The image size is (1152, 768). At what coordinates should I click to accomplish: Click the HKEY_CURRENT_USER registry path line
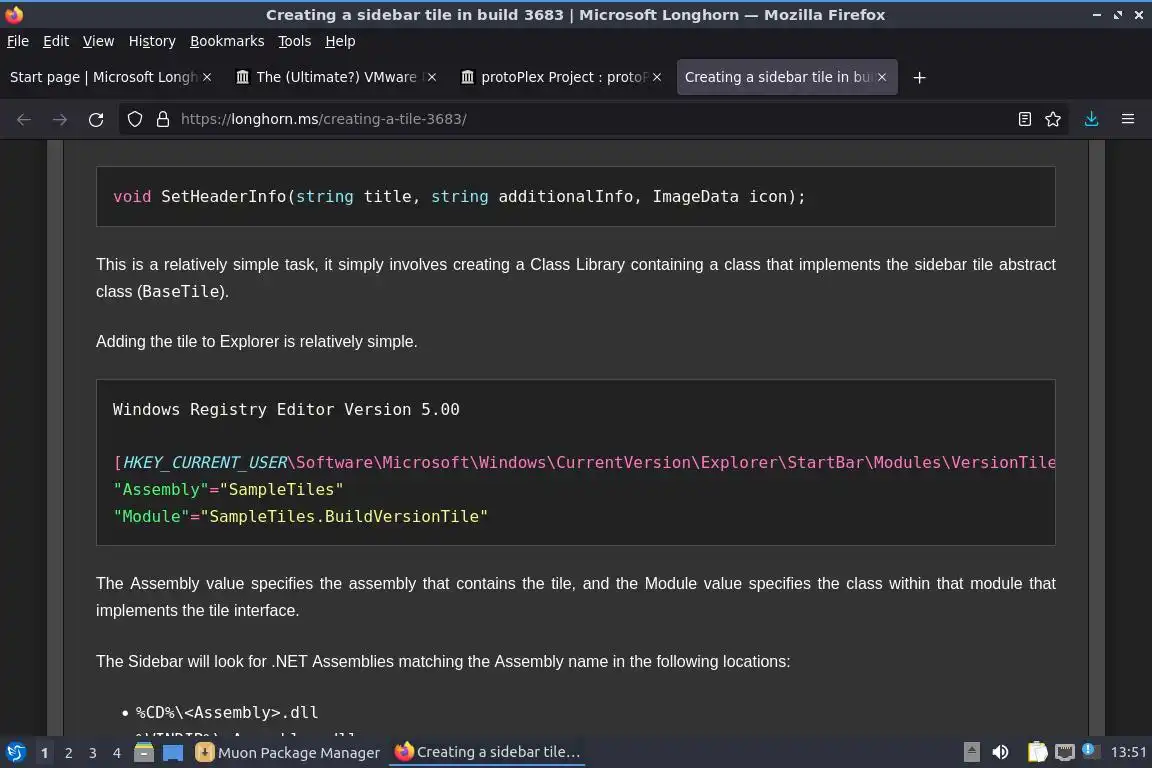(x=584, y=462)
